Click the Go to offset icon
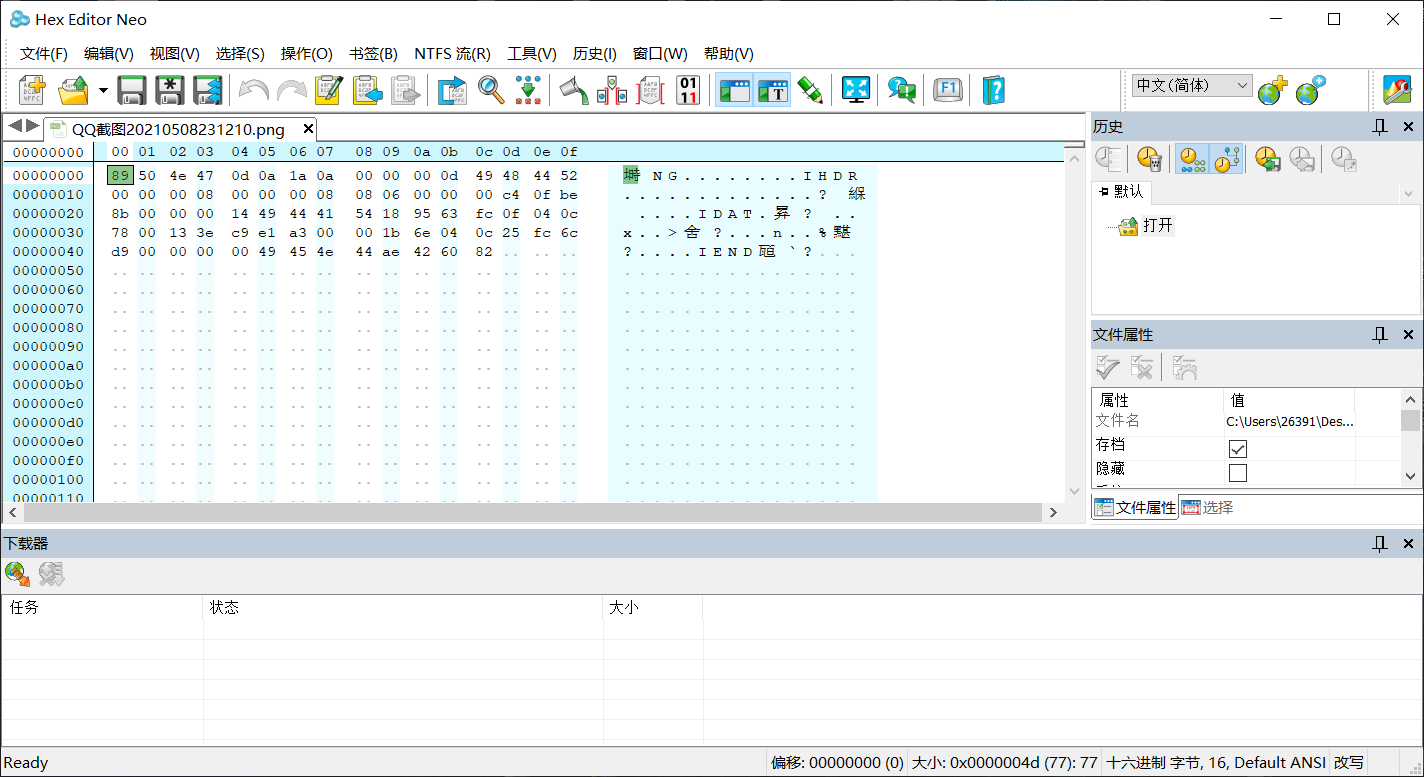The width and height of the screenshot is (1424, 777). [x=452, y=90]
